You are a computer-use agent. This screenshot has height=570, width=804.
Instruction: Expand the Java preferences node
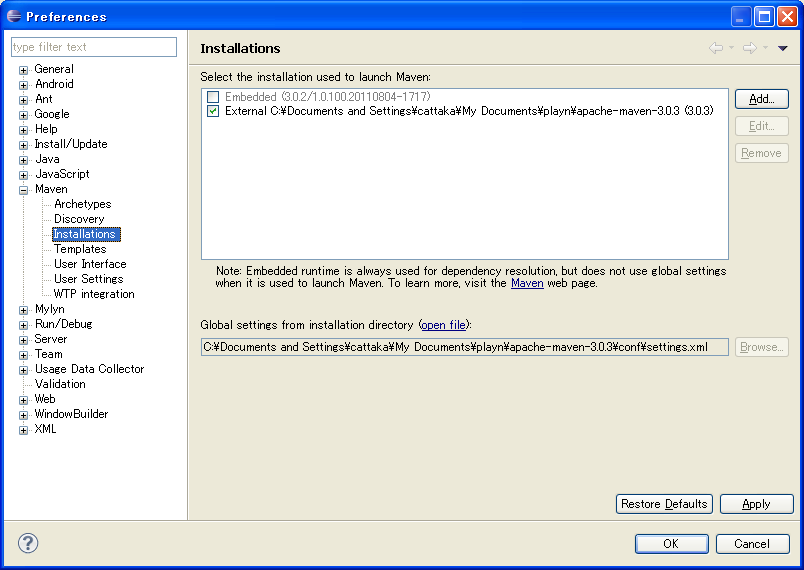[23, 160]
